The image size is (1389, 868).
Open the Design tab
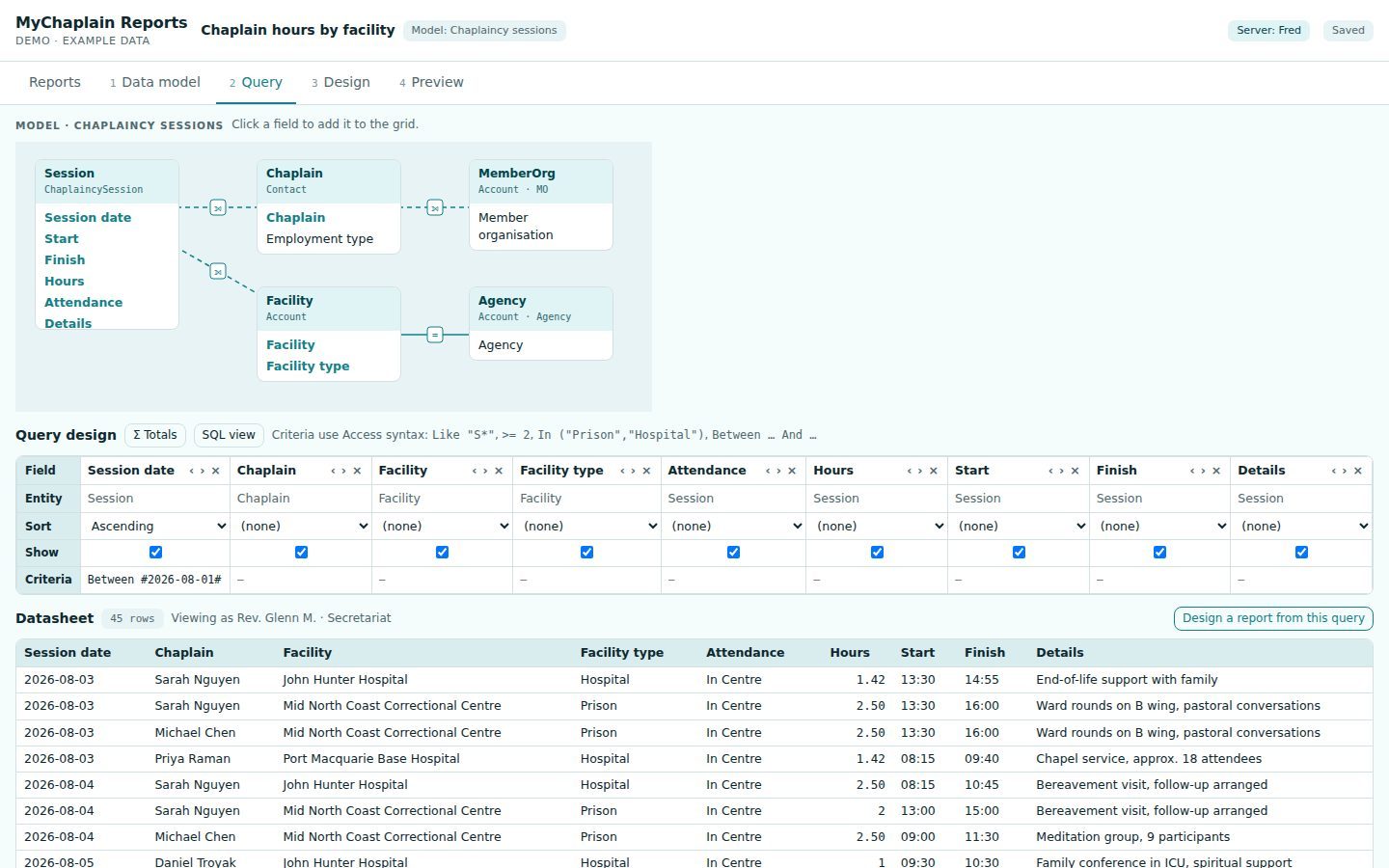pyautogui.click(x=340, y=83)
